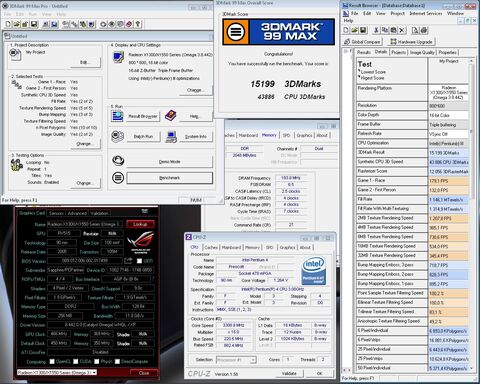This screenshot has height=384, width=480.
Task: Switch to the Mainboard tab in front CPU-Z window
Action: [231, 247]
